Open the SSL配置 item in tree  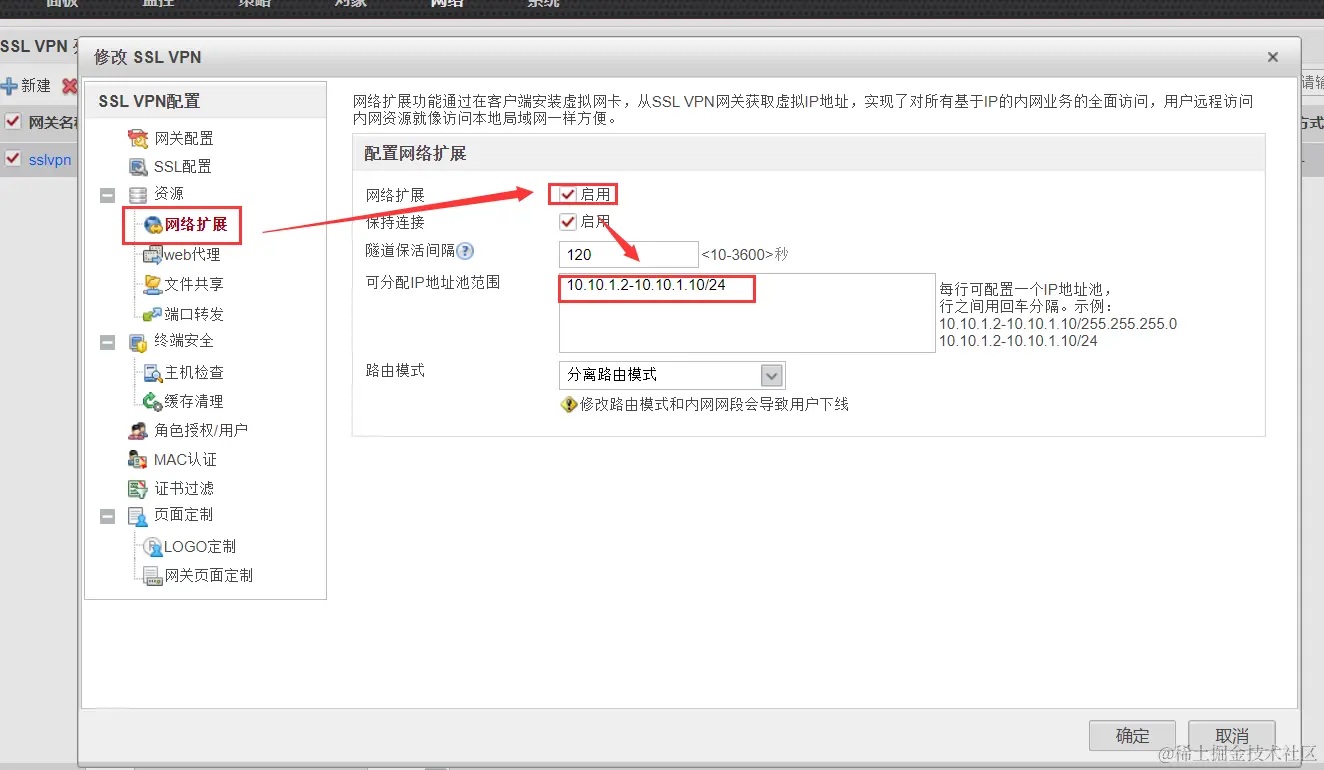(x=170, y=166)
